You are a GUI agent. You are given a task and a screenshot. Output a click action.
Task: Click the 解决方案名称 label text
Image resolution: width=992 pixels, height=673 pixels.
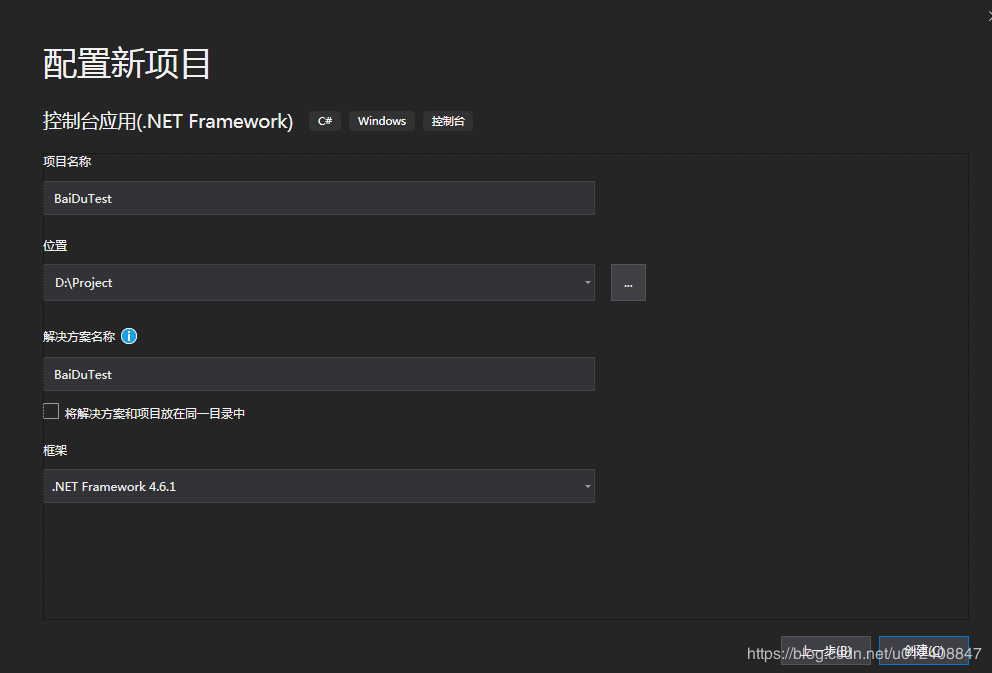[79, 337]
